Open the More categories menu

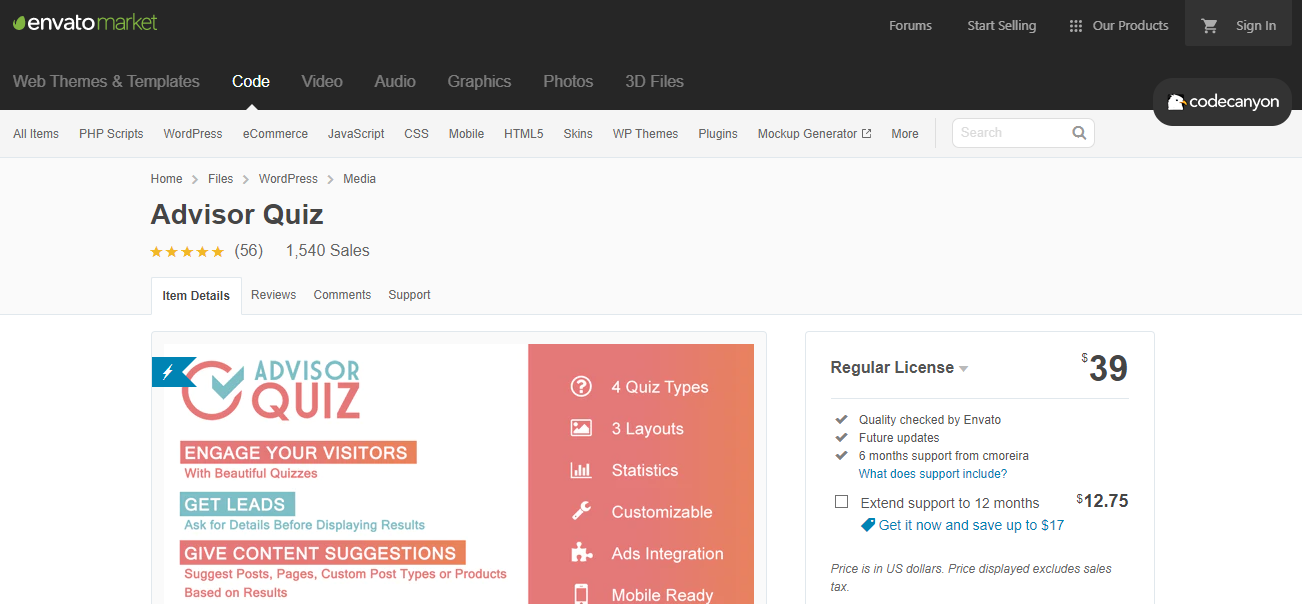pyautogui.click(x=905, y=134)
